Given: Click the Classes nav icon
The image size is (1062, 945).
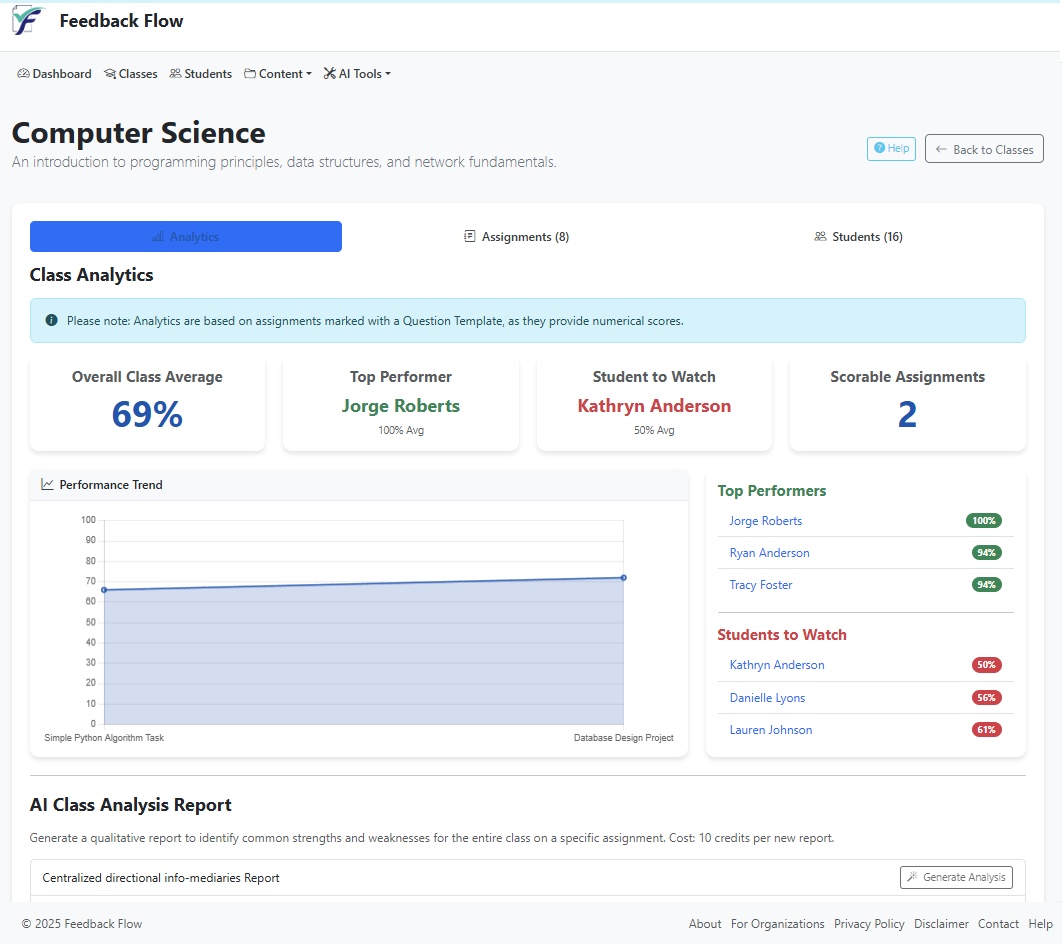Looking at the screenshot, I should 107,73.
